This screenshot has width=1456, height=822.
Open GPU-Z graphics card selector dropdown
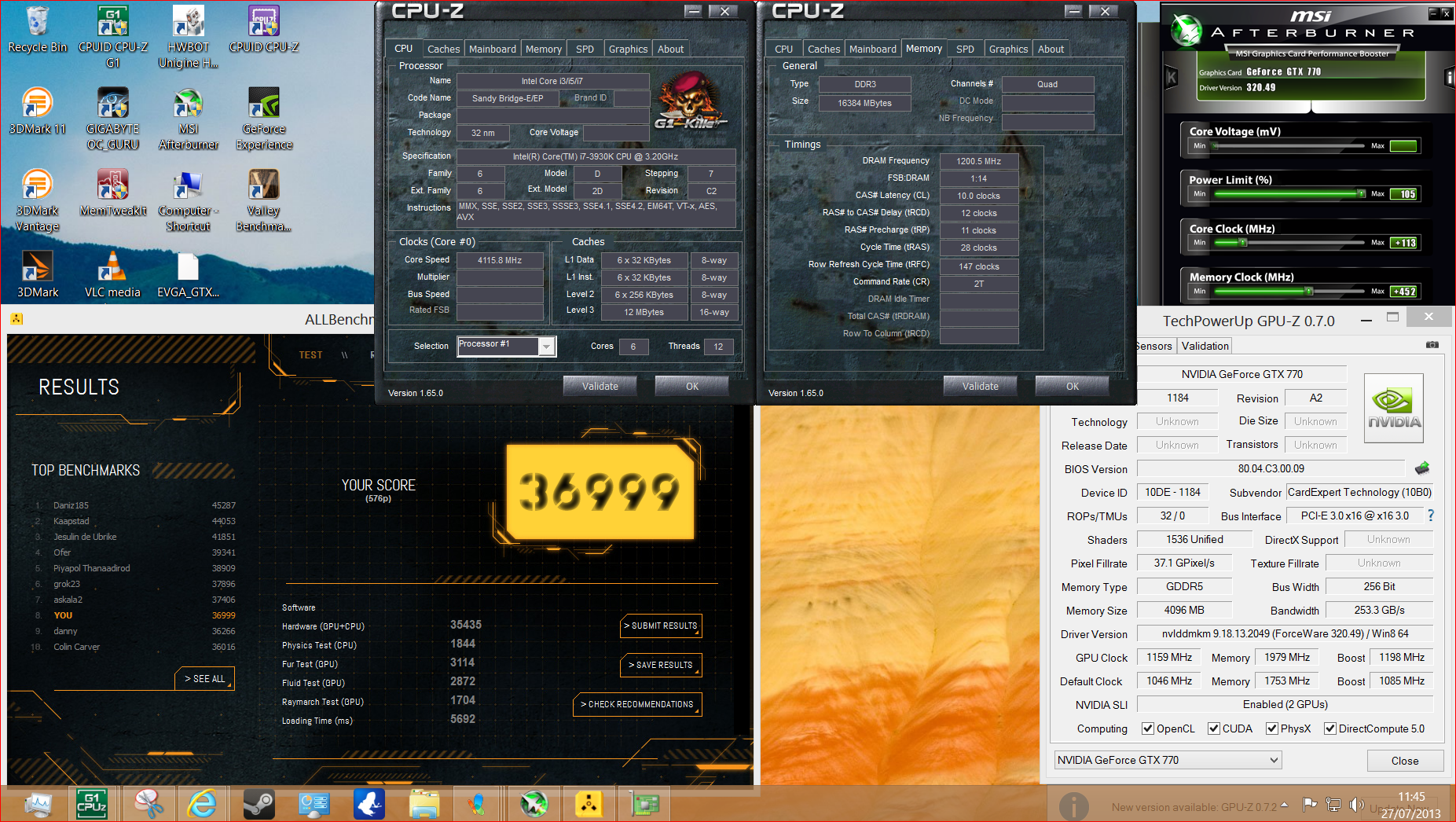click(x=1168, y=760)
